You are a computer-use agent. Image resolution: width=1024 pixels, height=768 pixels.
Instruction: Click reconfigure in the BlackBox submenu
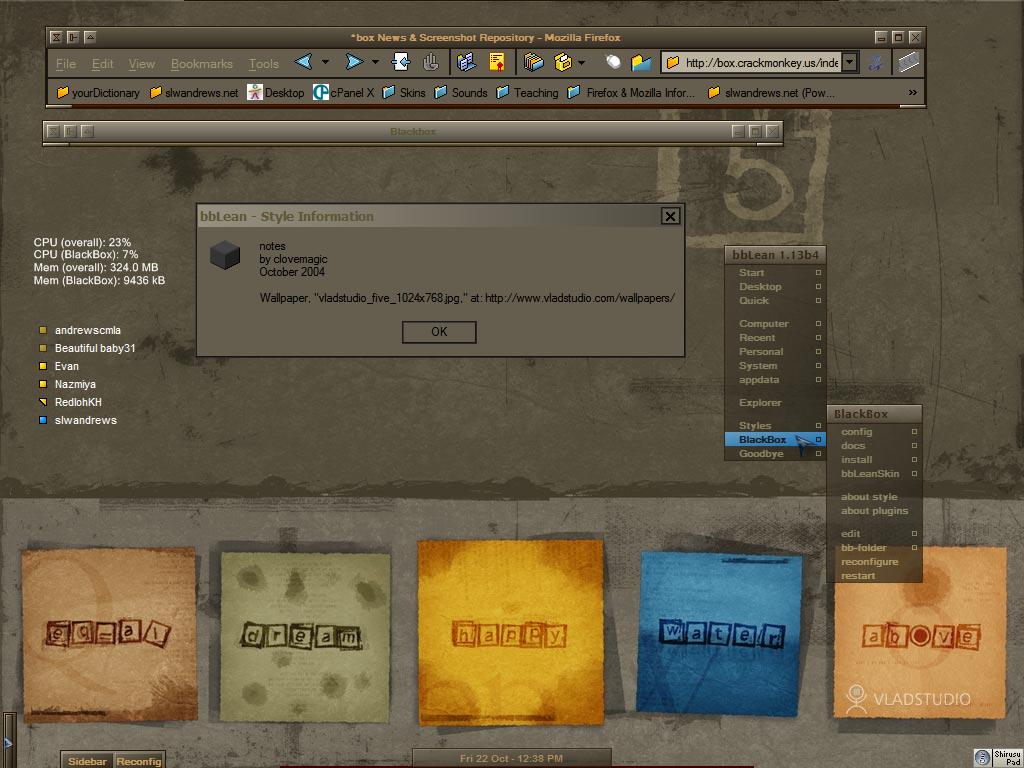pos(874,562)
